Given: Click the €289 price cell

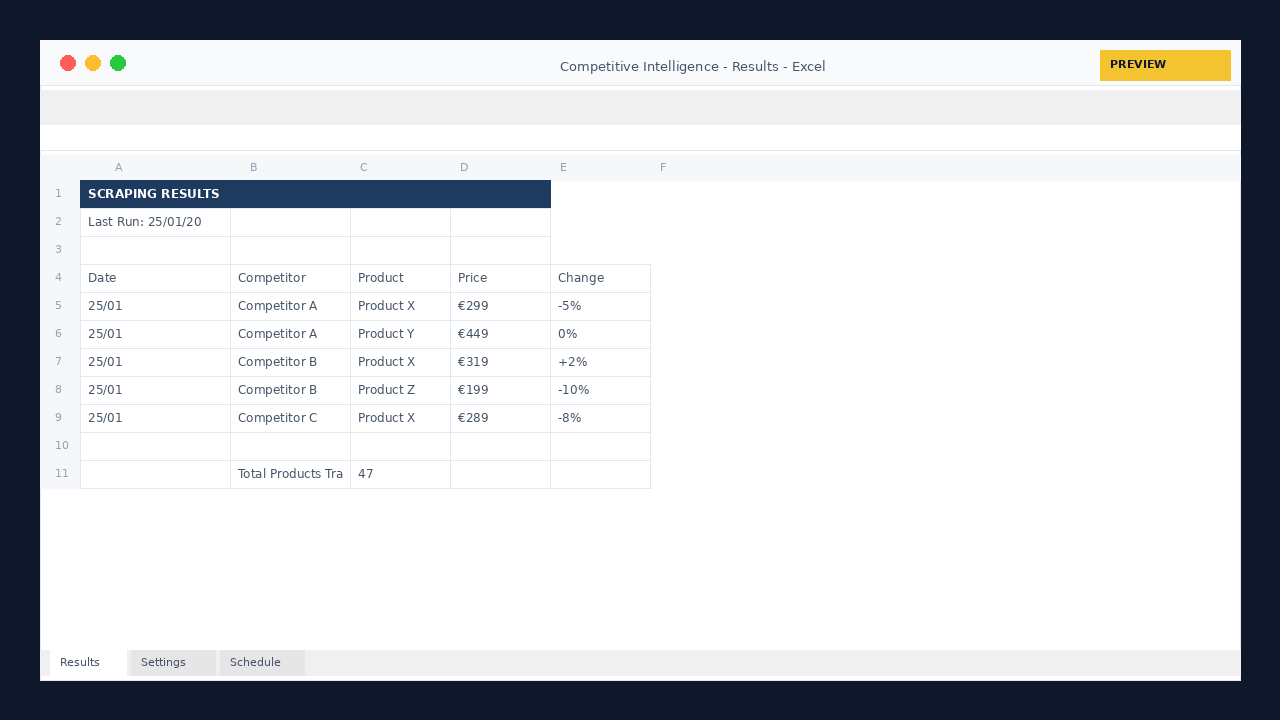Looking at the screenshot, I should (x=500, y=418).
